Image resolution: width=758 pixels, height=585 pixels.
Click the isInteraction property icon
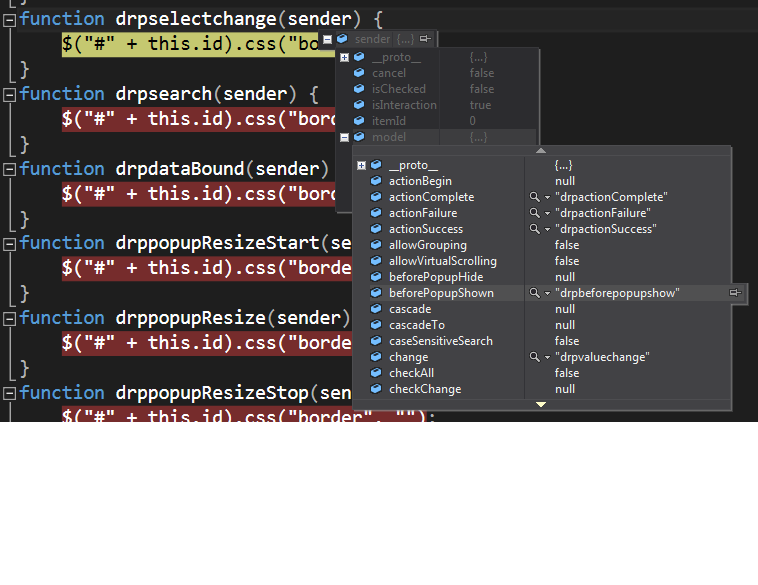[359, 104]
